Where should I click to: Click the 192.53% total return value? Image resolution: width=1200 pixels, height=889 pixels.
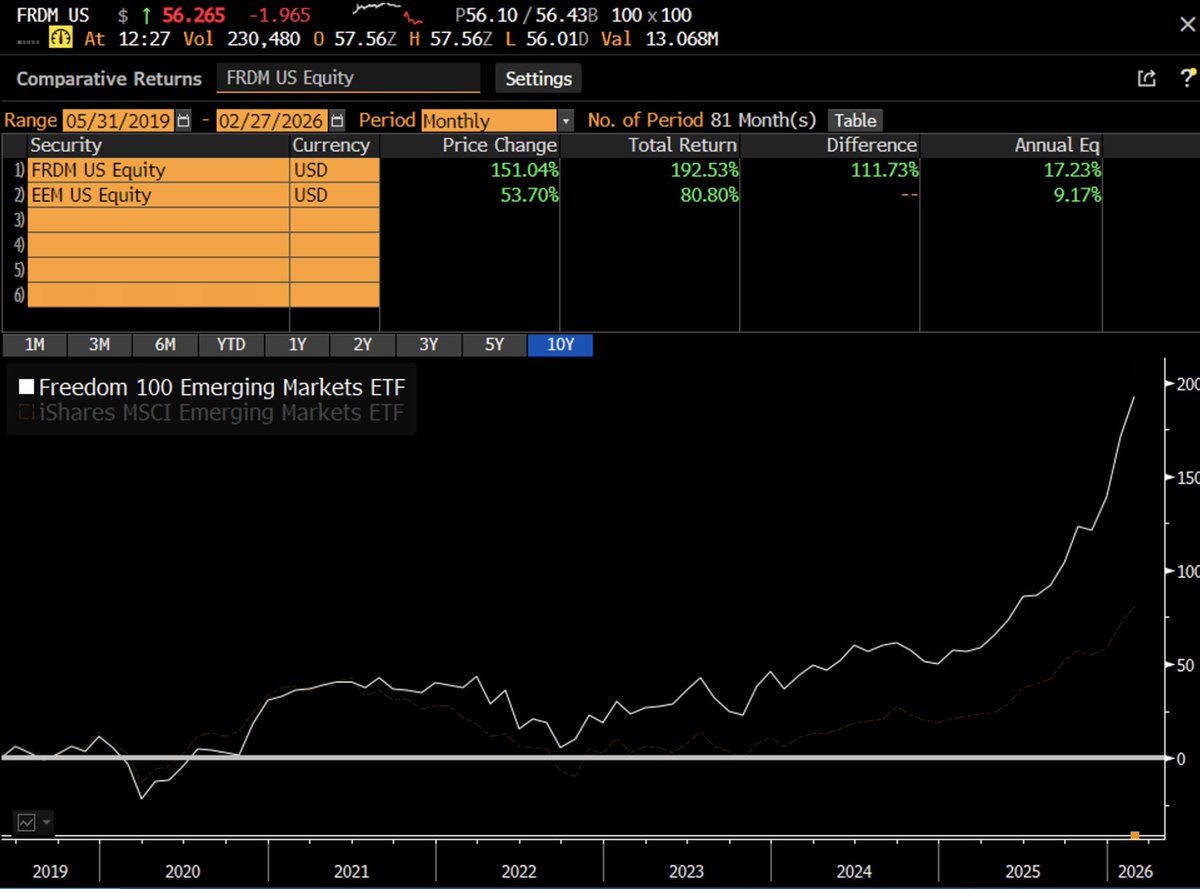pos(699,170)
